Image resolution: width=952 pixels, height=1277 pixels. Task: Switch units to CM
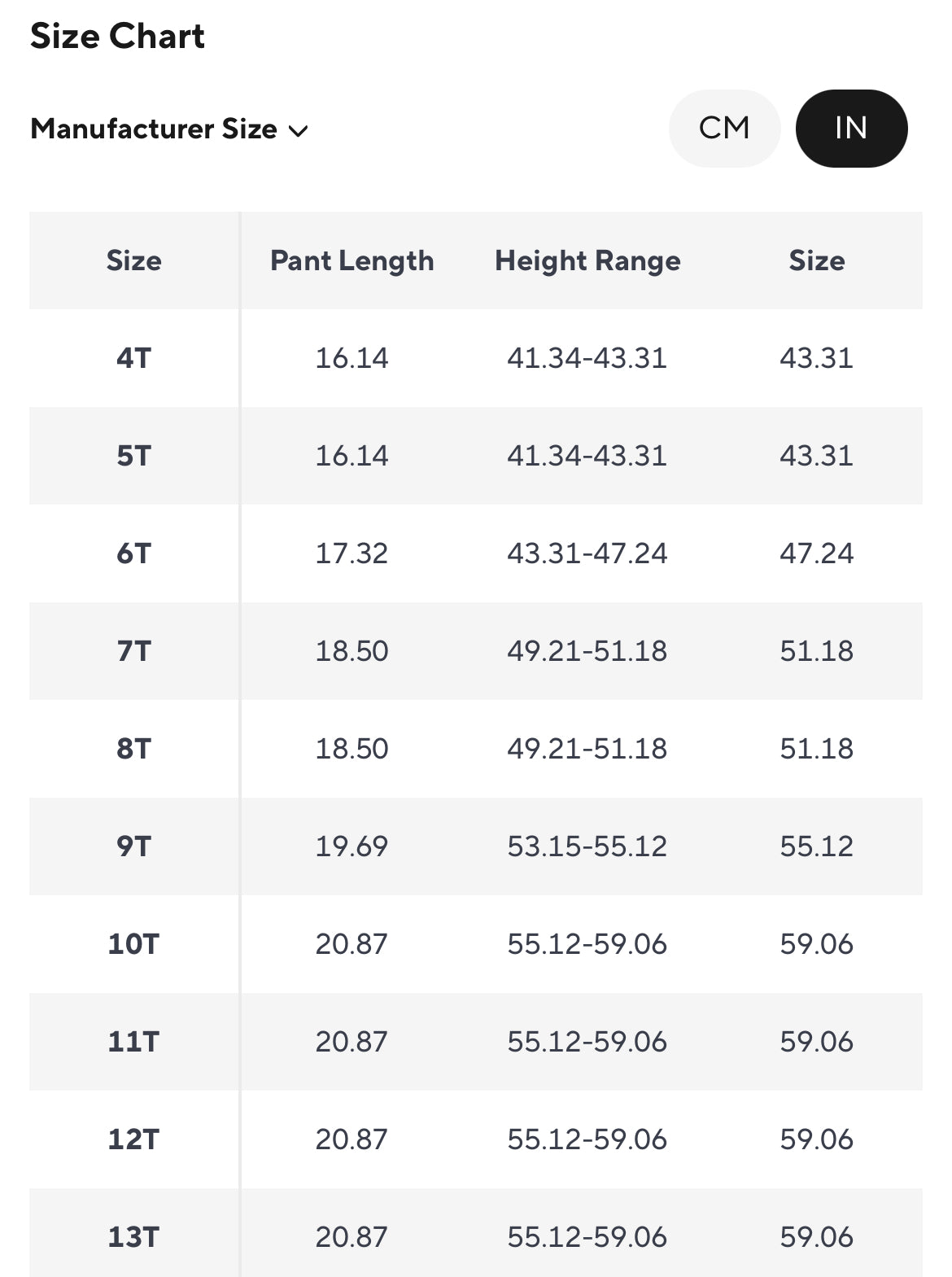724,129
